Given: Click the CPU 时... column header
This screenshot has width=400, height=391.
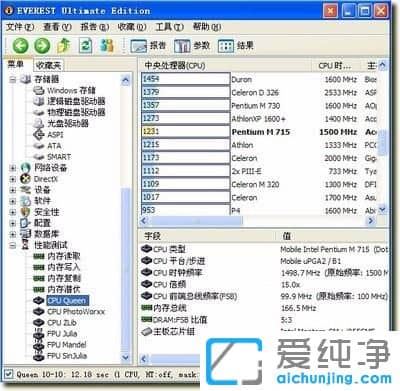Looking at the screenshot, I should click(336, 65).
